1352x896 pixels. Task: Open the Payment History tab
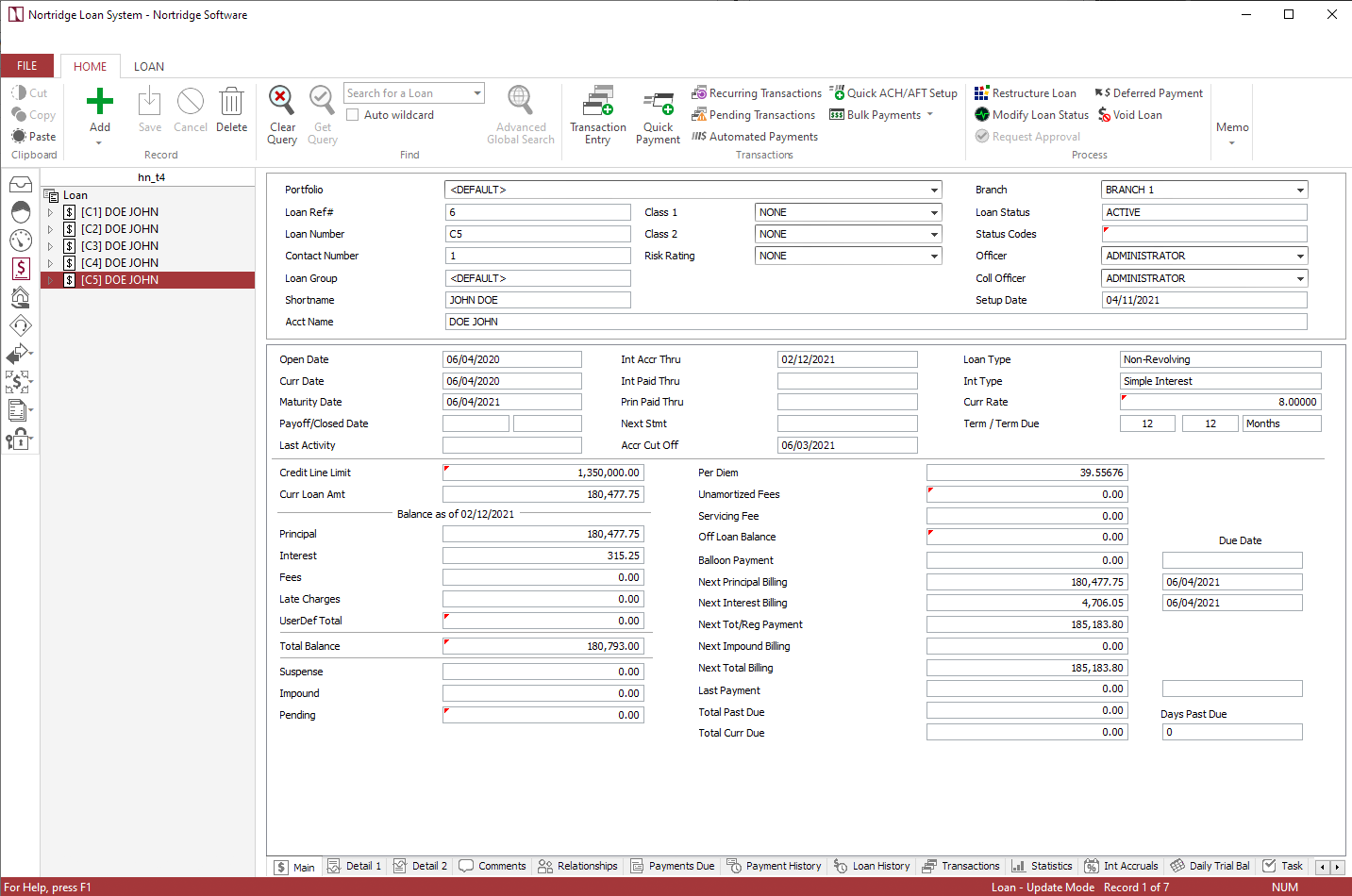[775, 866]
